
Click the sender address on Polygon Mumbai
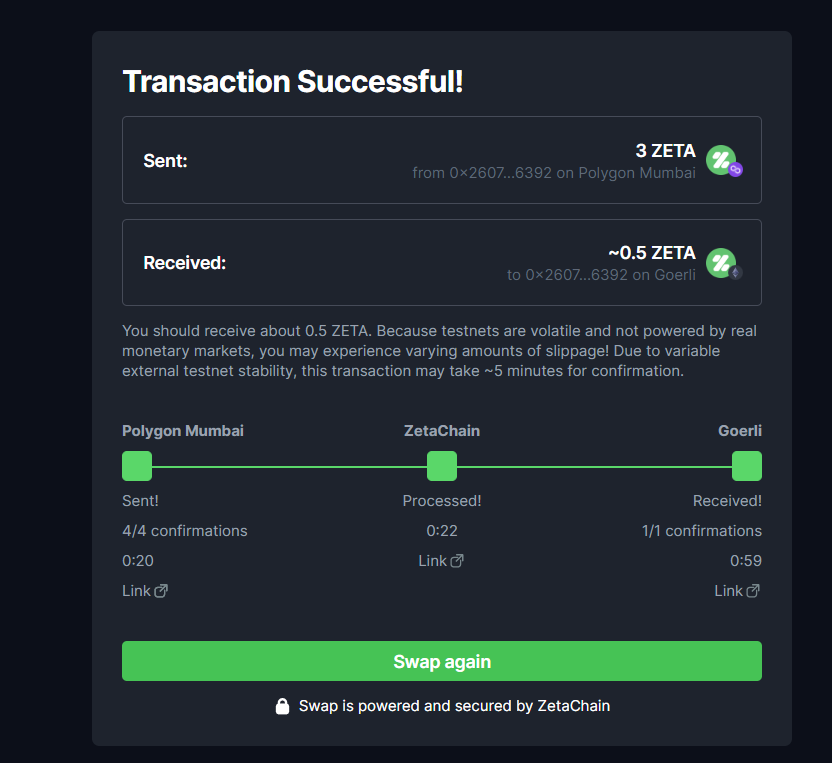tap(500, 173)
